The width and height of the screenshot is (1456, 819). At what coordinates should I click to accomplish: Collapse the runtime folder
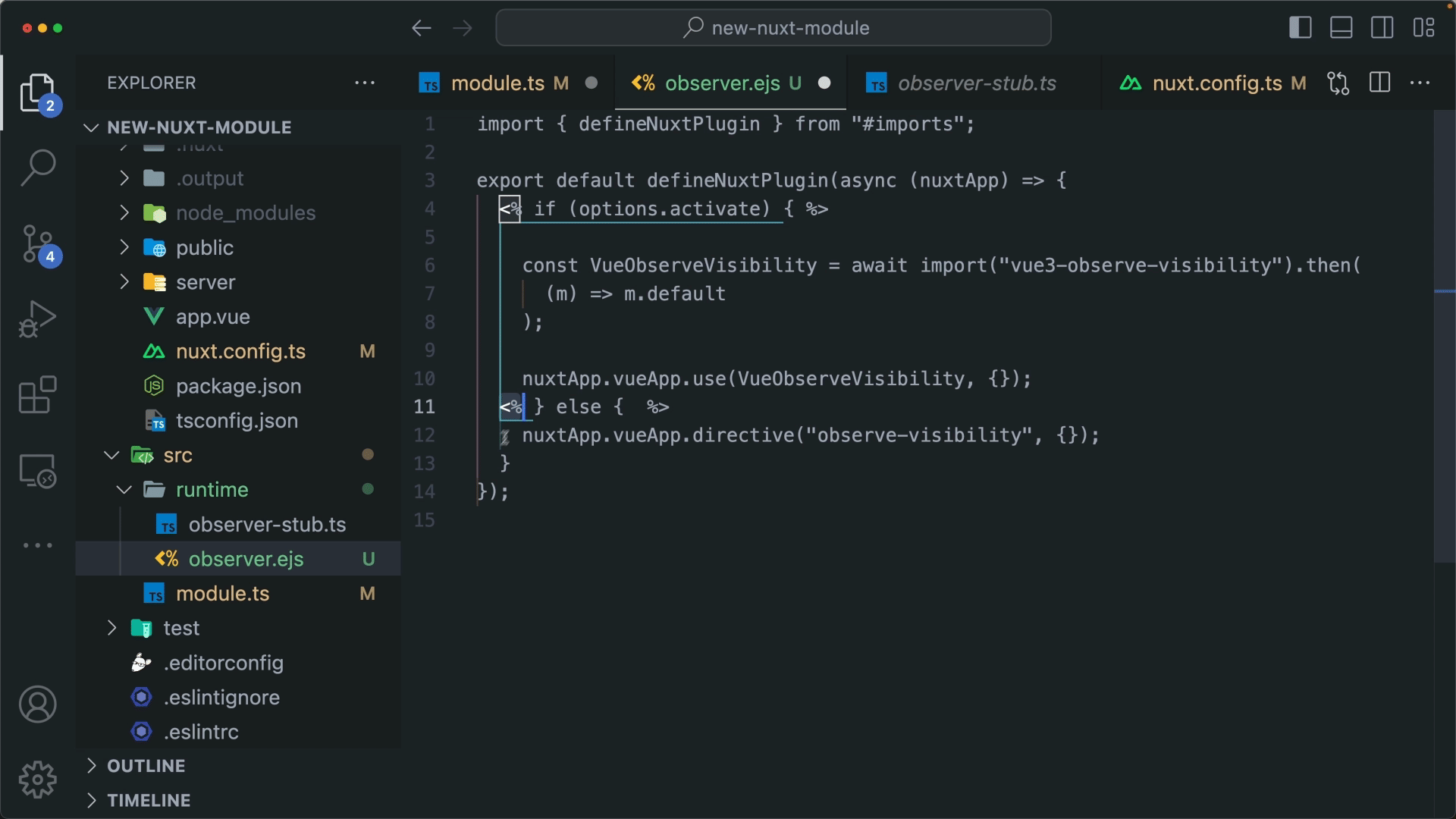click(x=239, y=491)
